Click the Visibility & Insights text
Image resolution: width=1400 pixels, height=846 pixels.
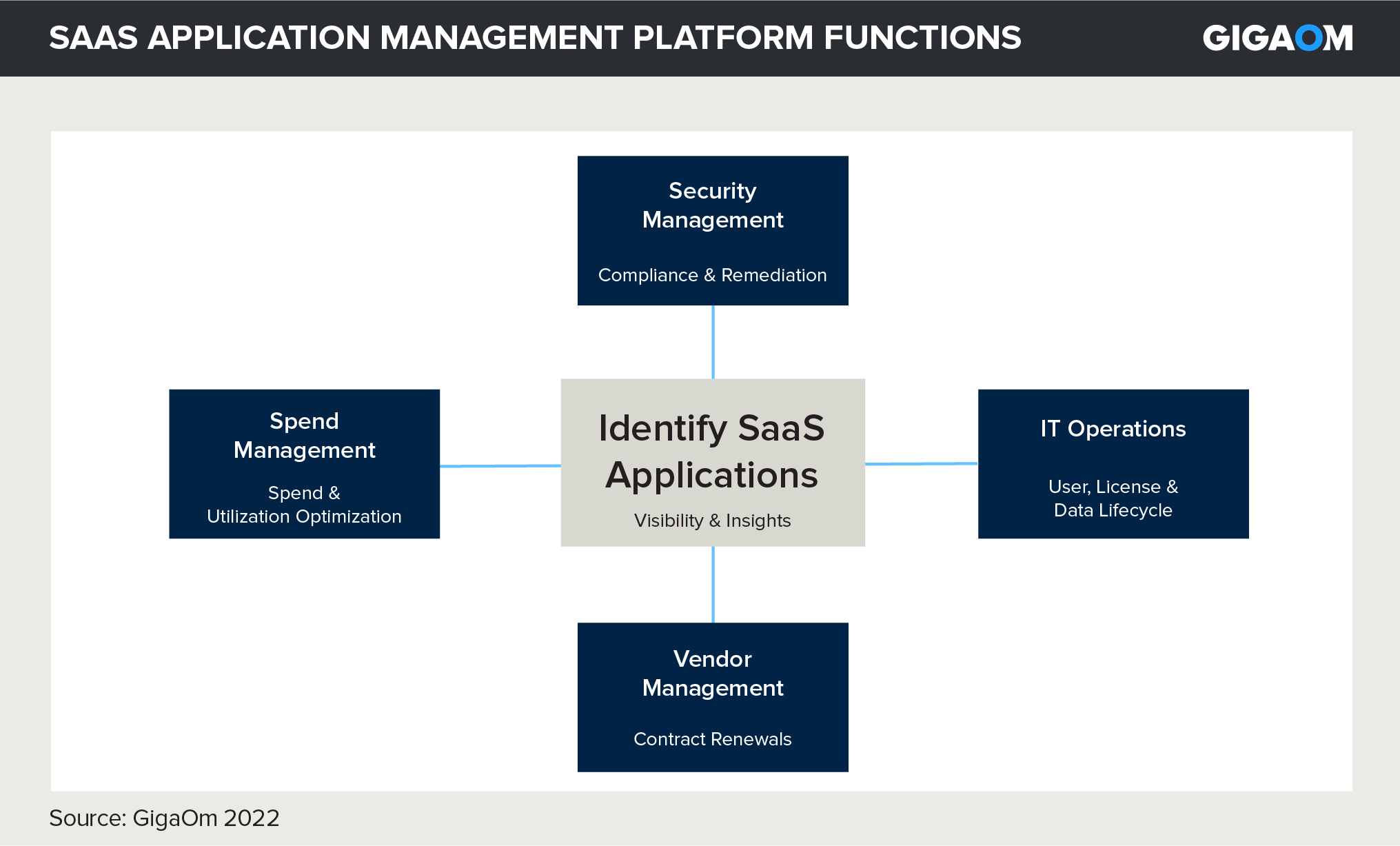click(713, 521)
